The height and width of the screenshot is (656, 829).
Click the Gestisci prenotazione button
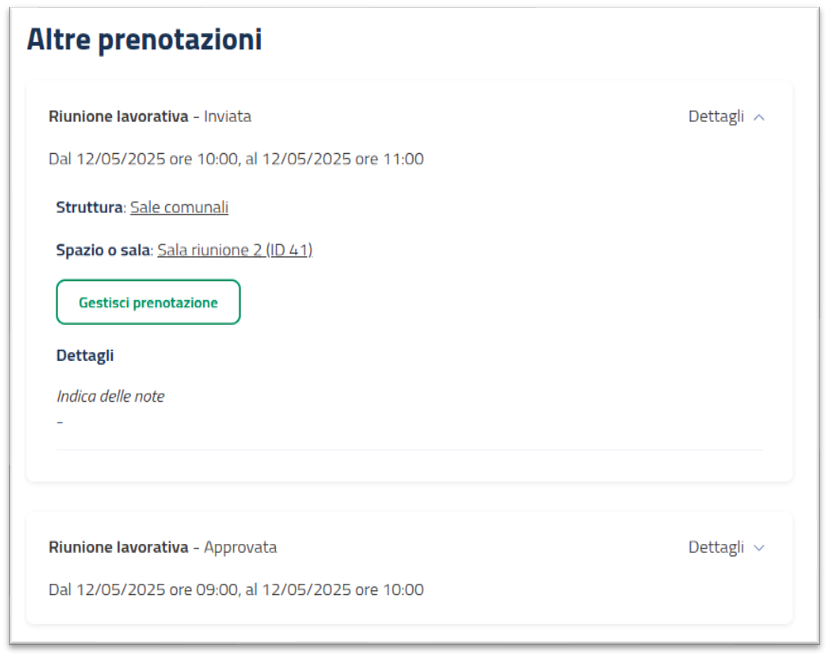point(147,301)
